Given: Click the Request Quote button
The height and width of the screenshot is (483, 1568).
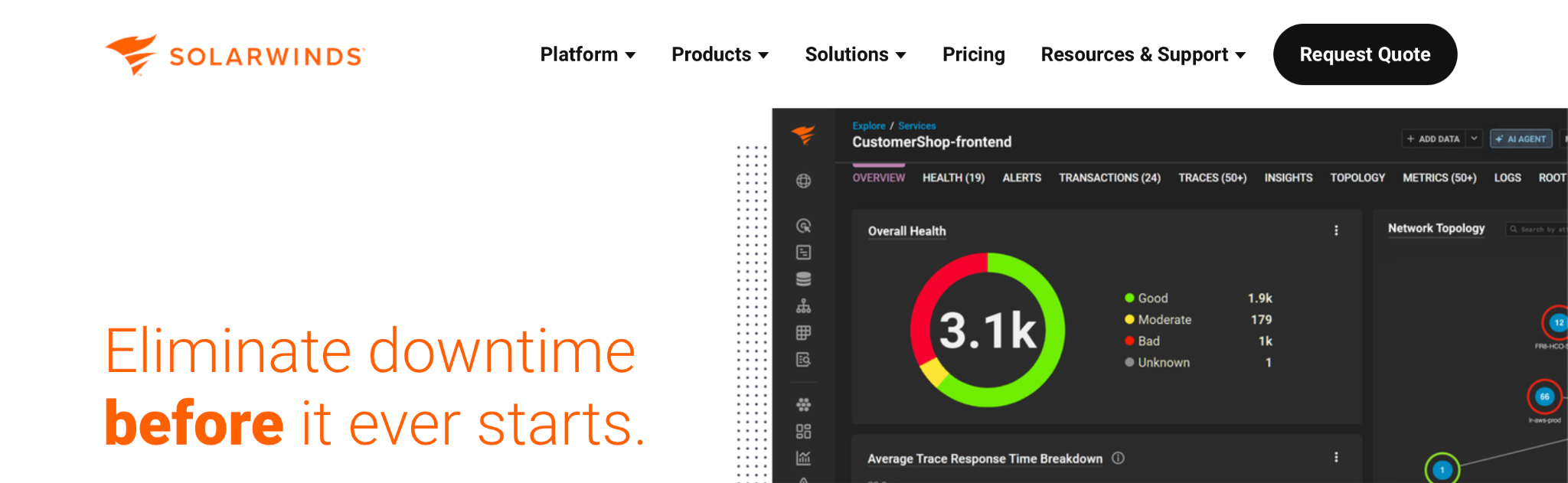Looking at the screenshot, I should 1365,54.
